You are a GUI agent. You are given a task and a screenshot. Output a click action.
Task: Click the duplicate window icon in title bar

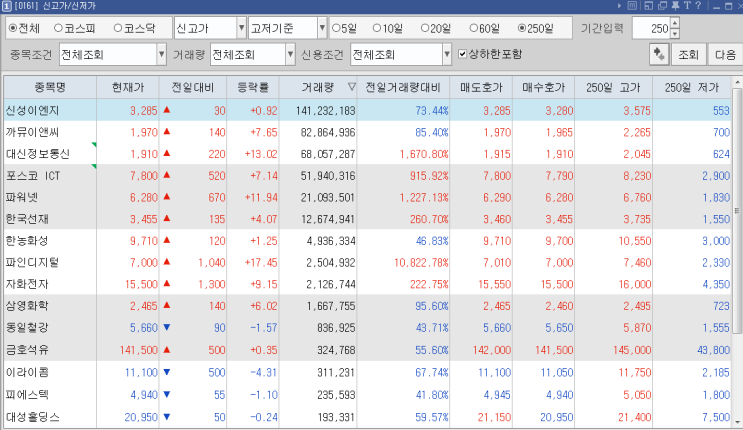coord(662,6)
